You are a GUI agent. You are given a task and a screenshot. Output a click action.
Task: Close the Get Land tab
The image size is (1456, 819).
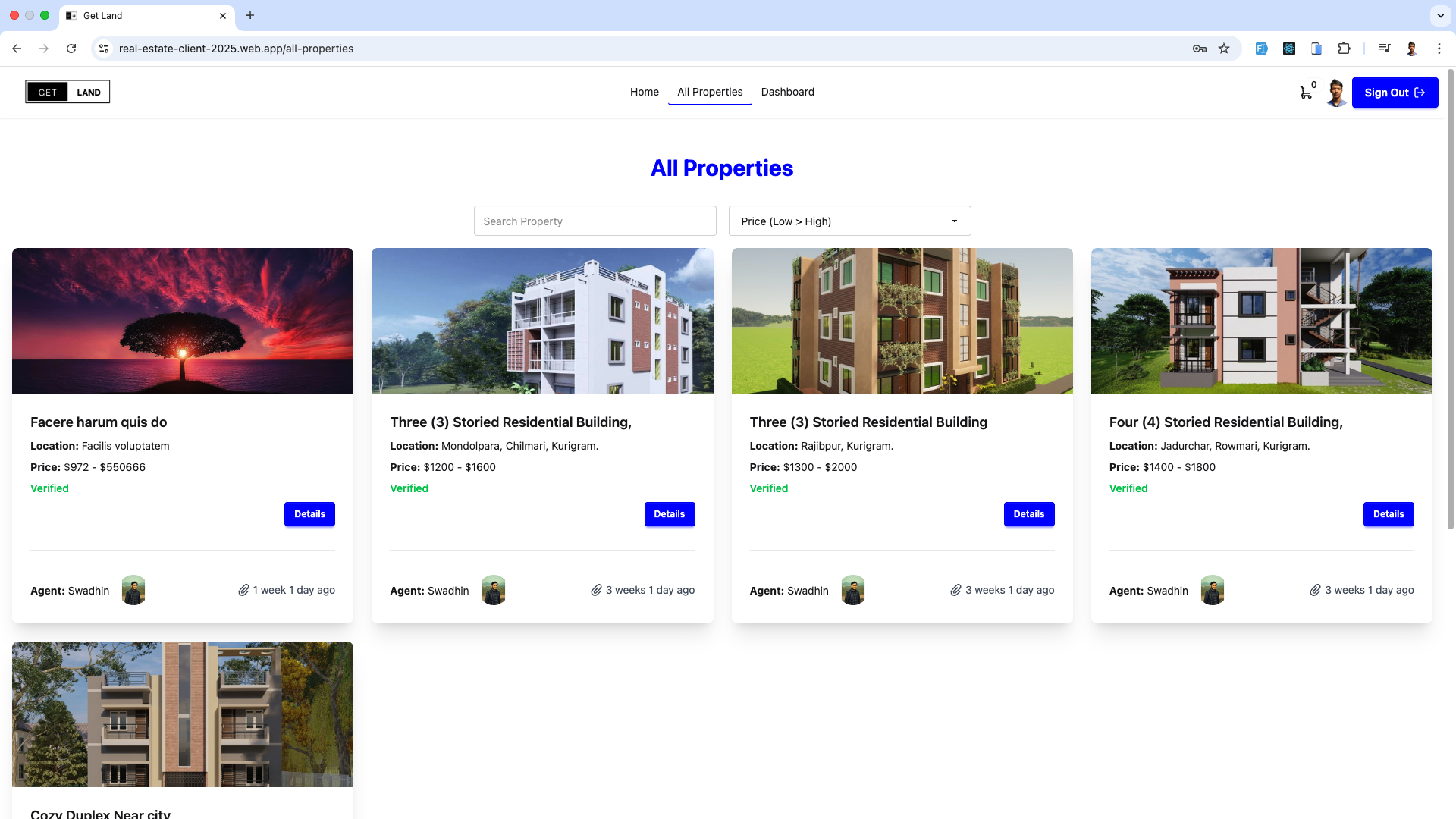click(223, 15)
